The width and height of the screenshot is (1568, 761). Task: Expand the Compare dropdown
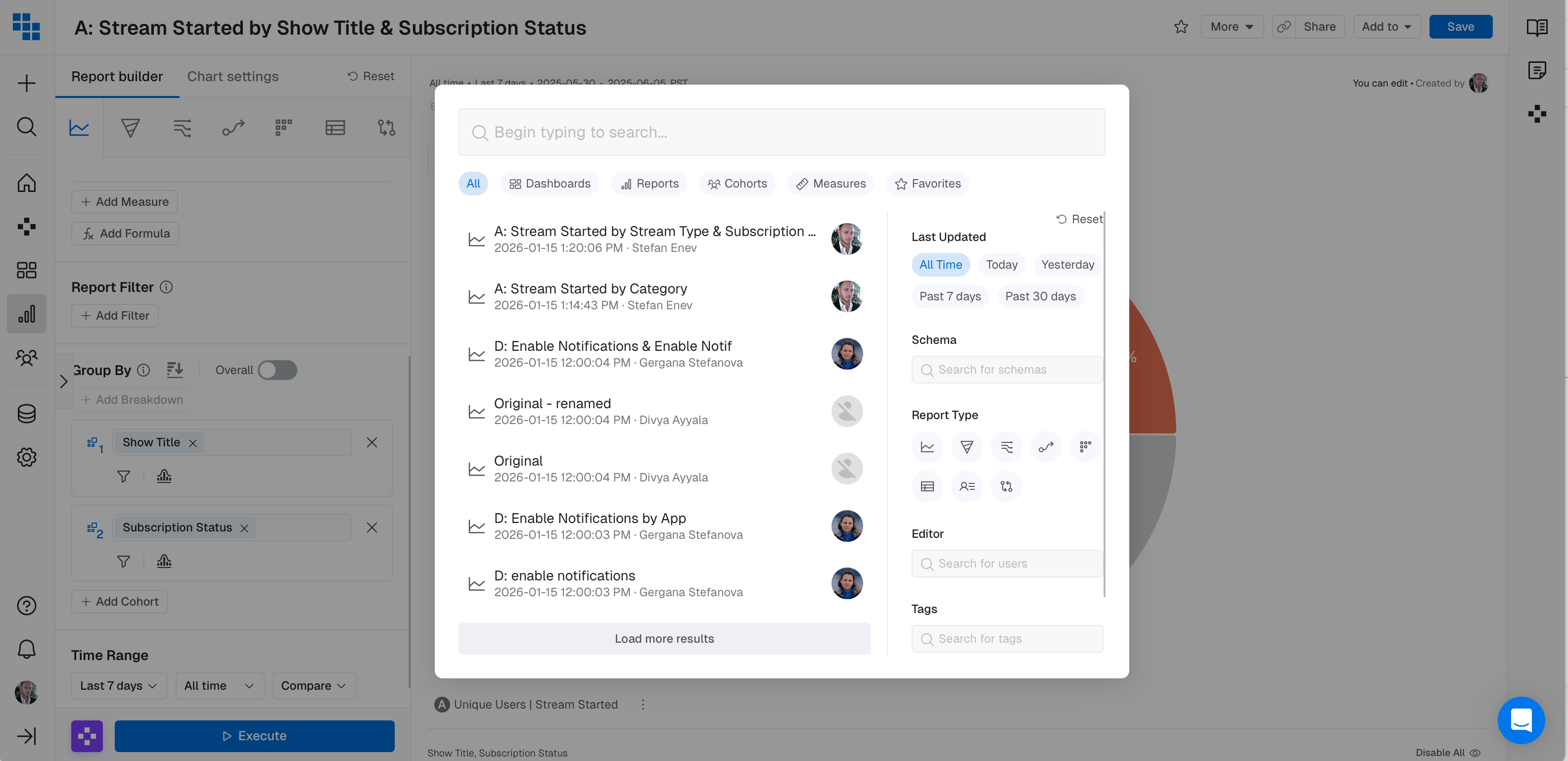[314, 685]
